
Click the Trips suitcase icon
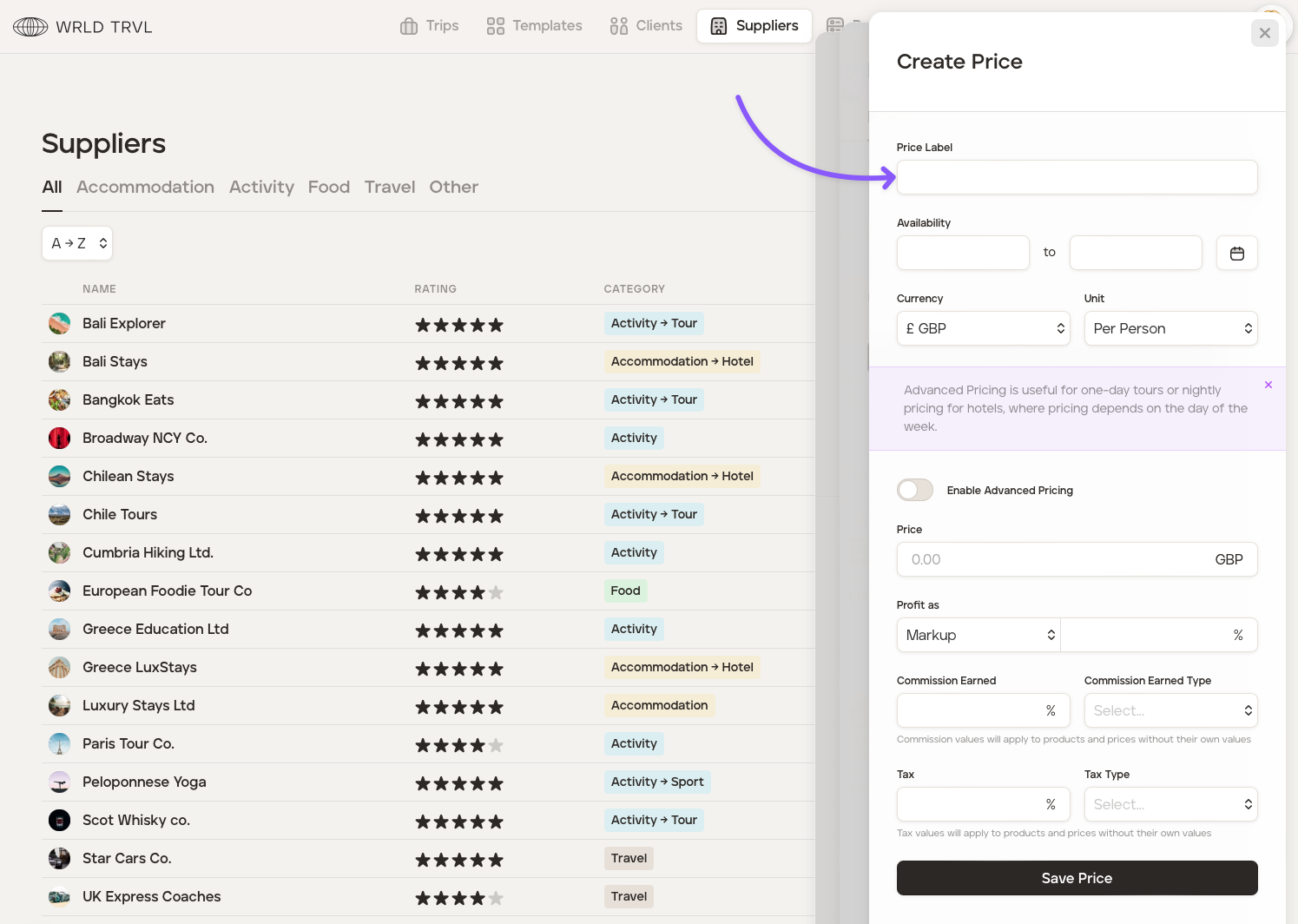[409, 26]
